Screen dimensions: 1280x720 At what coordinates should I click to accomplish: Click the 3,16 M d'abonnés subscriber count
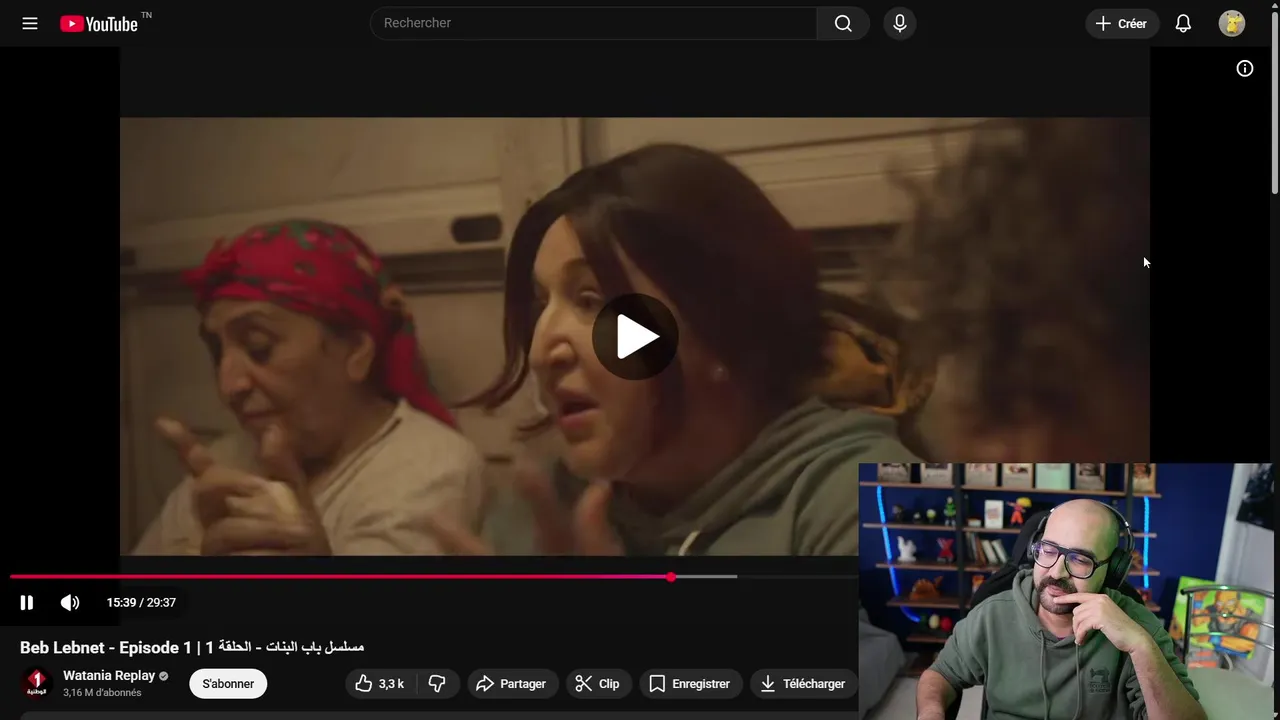(102, 693)
